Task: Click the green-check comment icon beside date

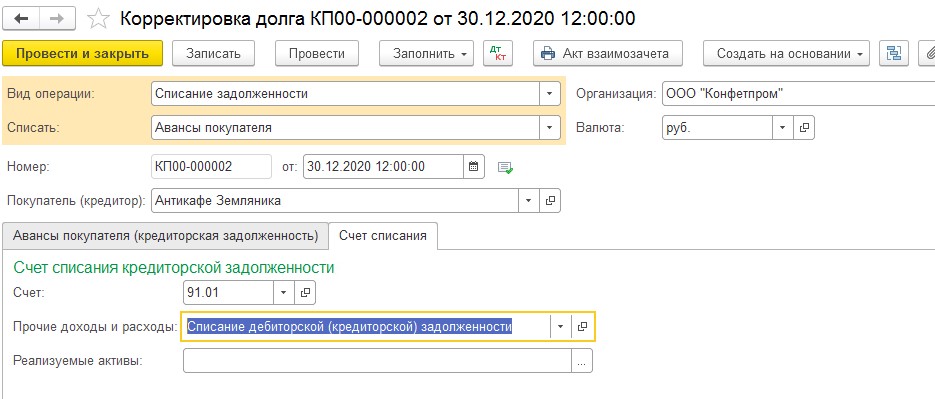Action: point(506,168)
